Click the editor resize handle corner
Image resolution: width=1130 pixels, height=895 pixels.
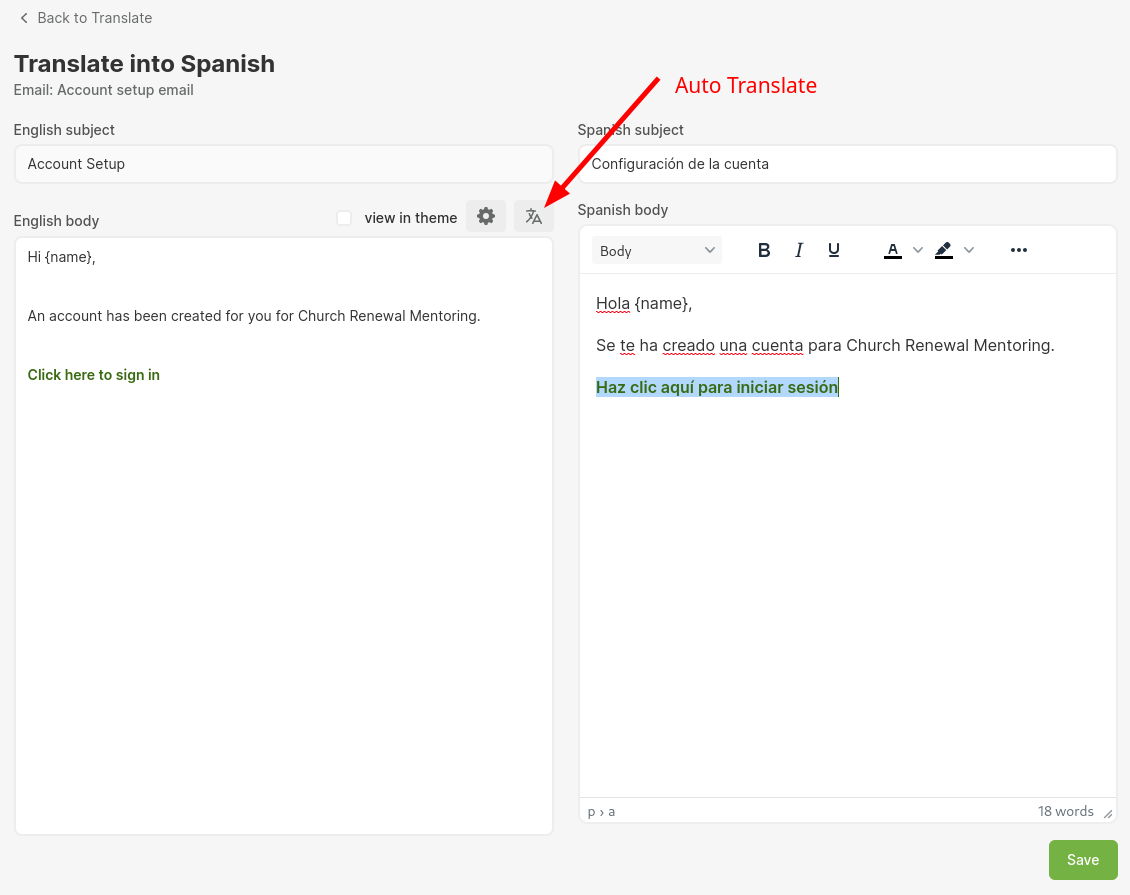click(x=1107, y=813)
